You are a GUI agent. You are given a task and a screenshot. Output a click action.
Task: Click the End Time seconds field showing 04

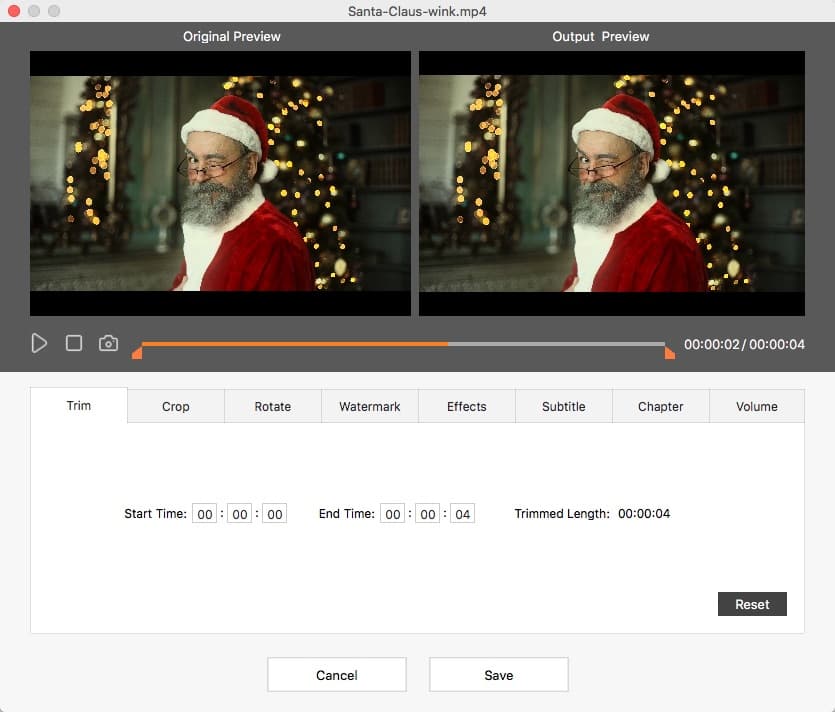(x=462, y=513)
